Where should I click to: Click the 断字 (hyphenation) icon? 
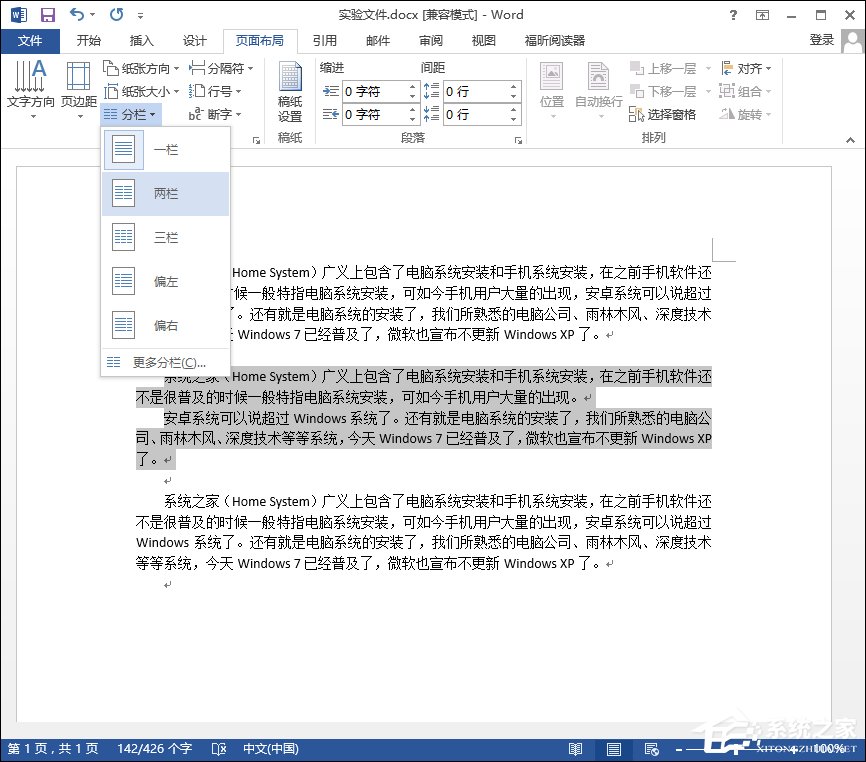click(x=218, y=113)
